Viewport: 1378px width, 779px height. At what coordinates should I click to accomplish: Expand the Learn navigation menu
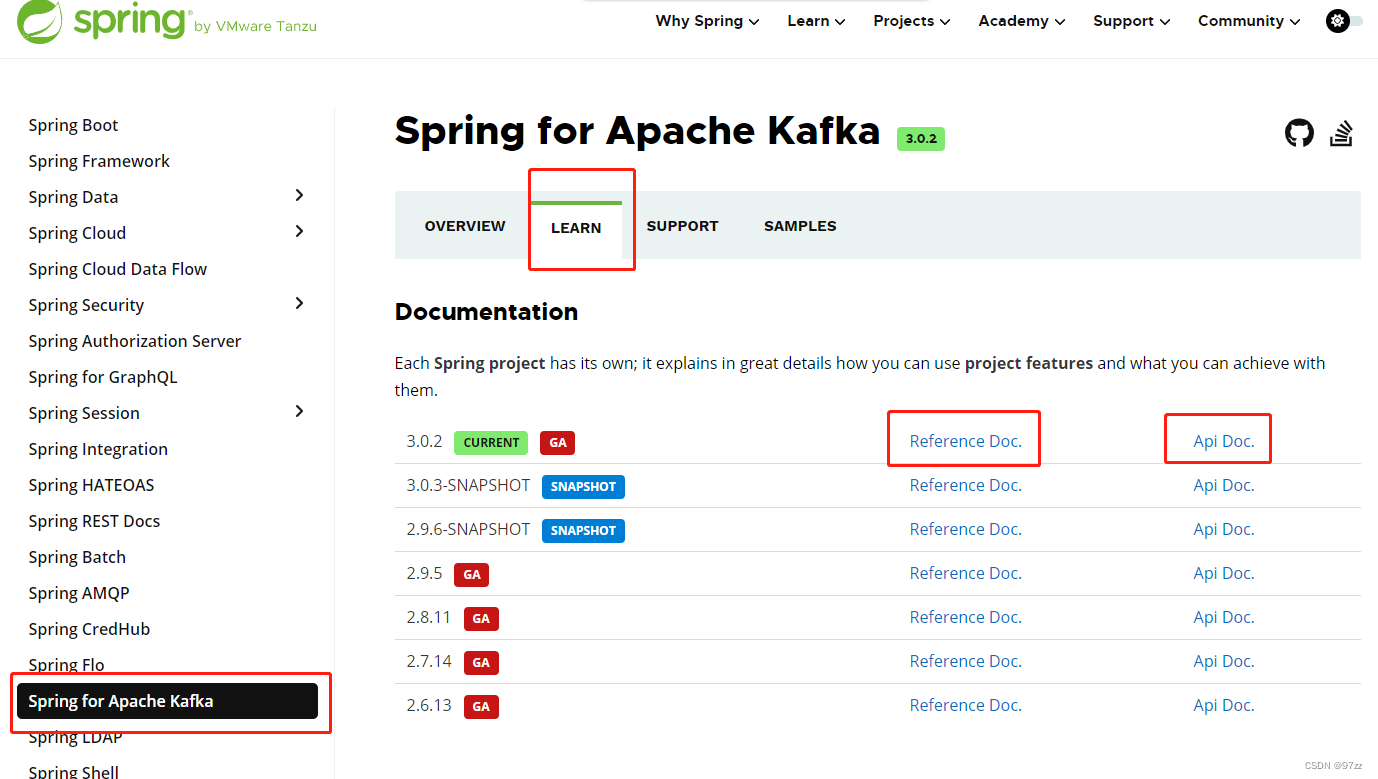[816, 21]
